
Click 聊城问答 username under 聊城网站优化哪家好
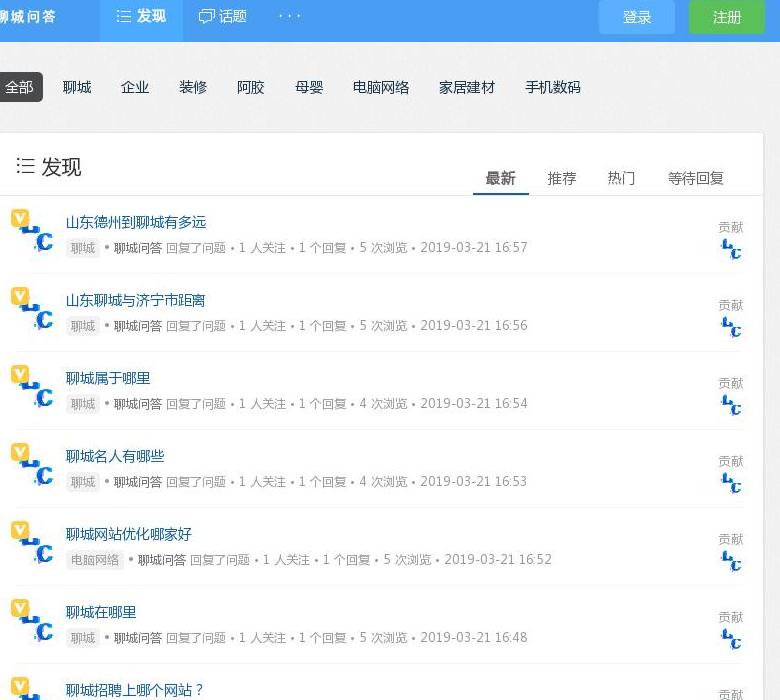click(162, 560)
